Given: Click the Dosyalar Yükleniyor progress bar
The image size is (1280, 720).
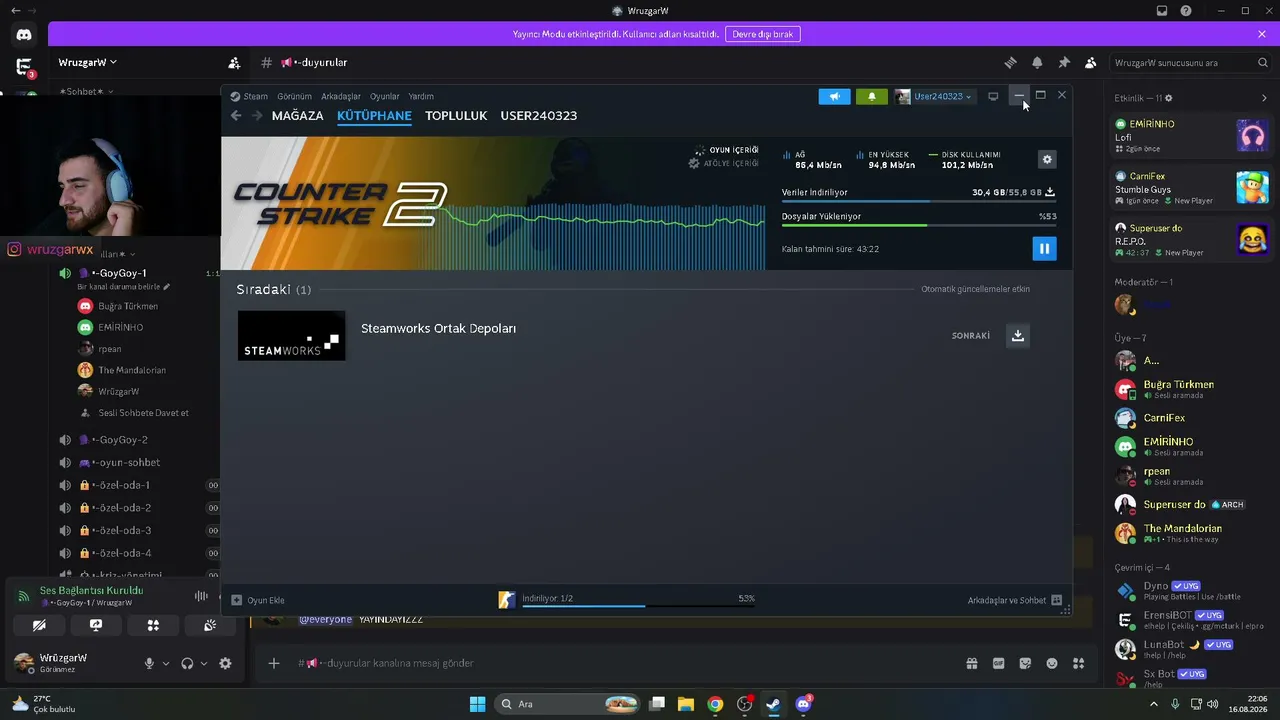Looking at the screenshot, I should 918,225.
